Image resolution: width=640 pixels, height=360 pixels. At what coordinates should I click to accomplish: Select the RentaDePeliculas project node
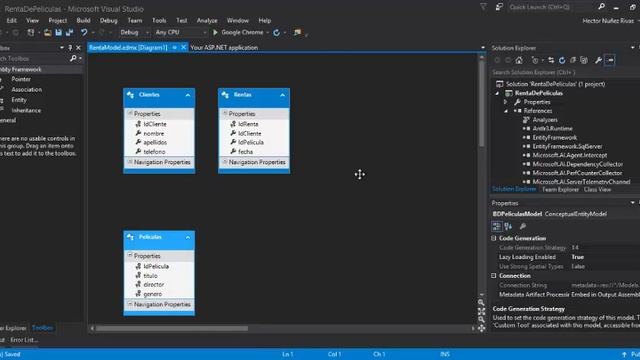[x=538, y=93]
